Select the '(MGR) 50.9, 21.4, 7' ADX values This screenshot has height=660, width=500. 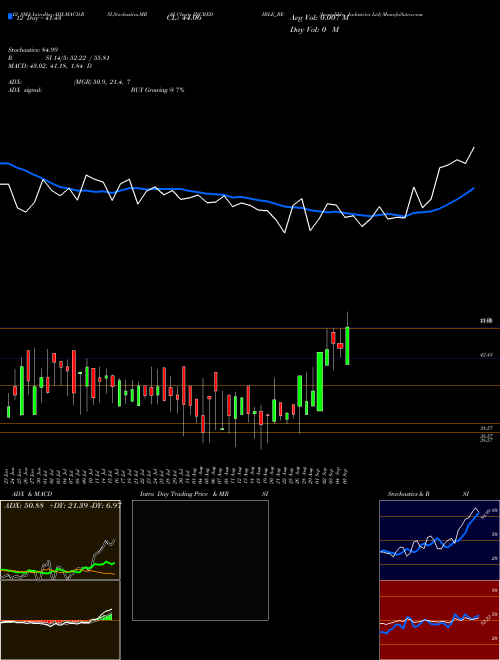coord(101,82)
